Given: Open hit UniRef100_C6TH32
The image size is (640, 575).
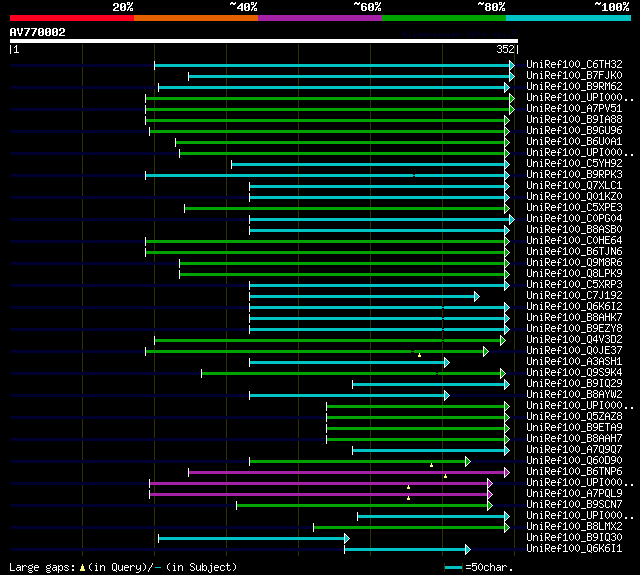Looking at the screenshot, I should coord(574,64).
